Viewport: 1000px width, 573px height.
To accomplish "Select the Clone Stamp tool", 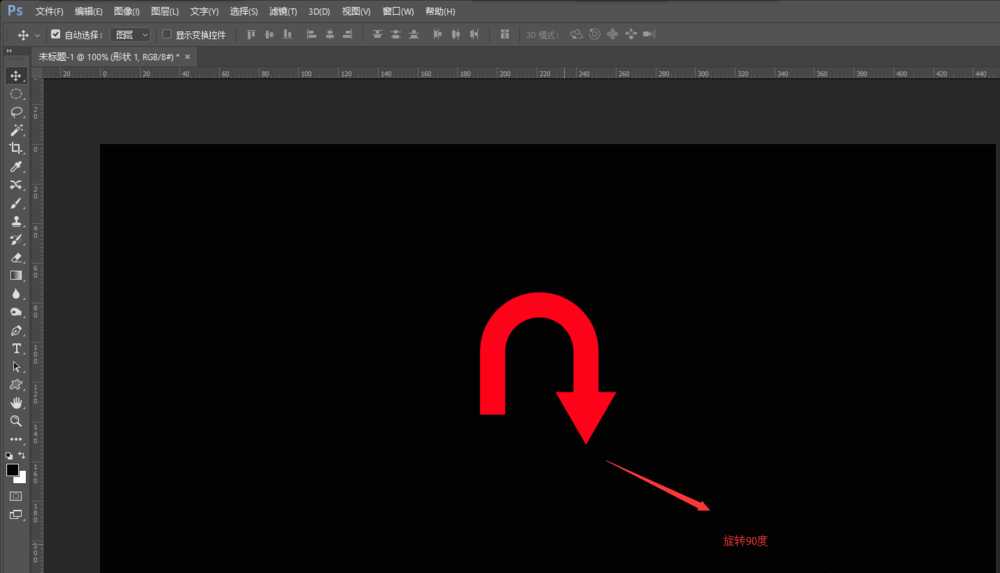I will pyautogui.click(x=16, y=221).
